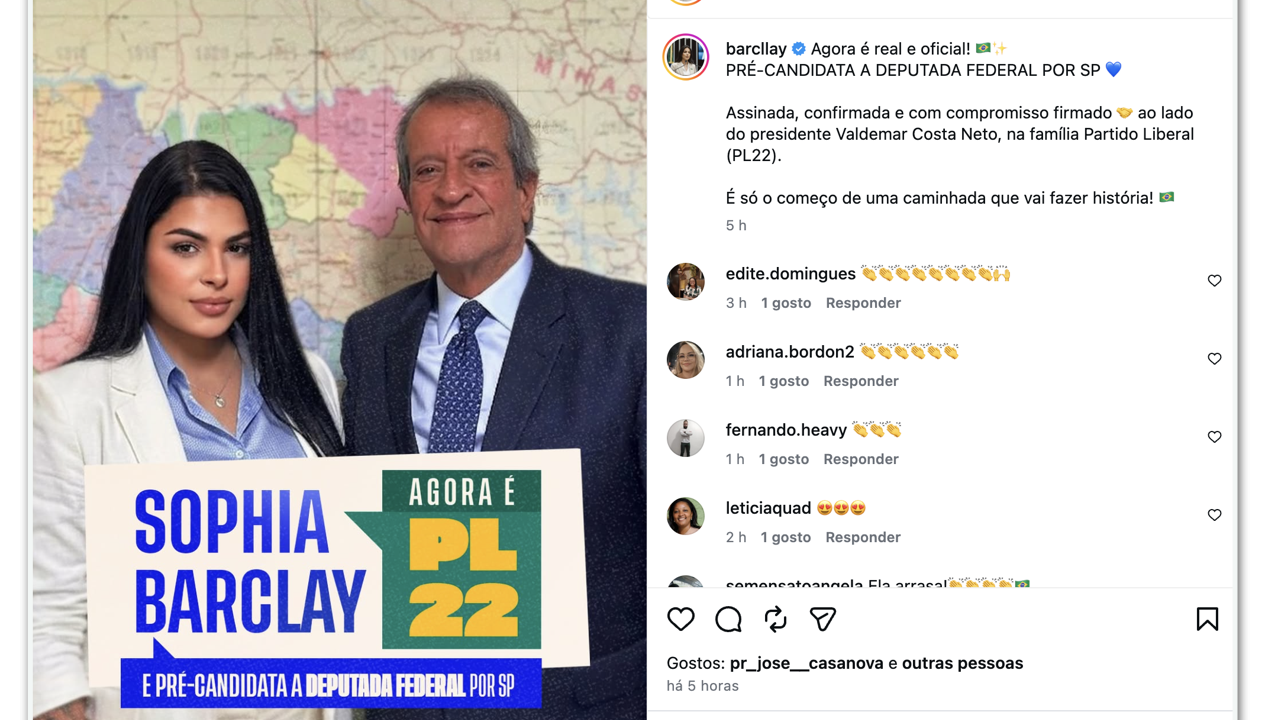The height and width of the screenshot is (720, 1278).
Task: Like adriana.bordon2's comment heart
Action: click(1214, 359)
